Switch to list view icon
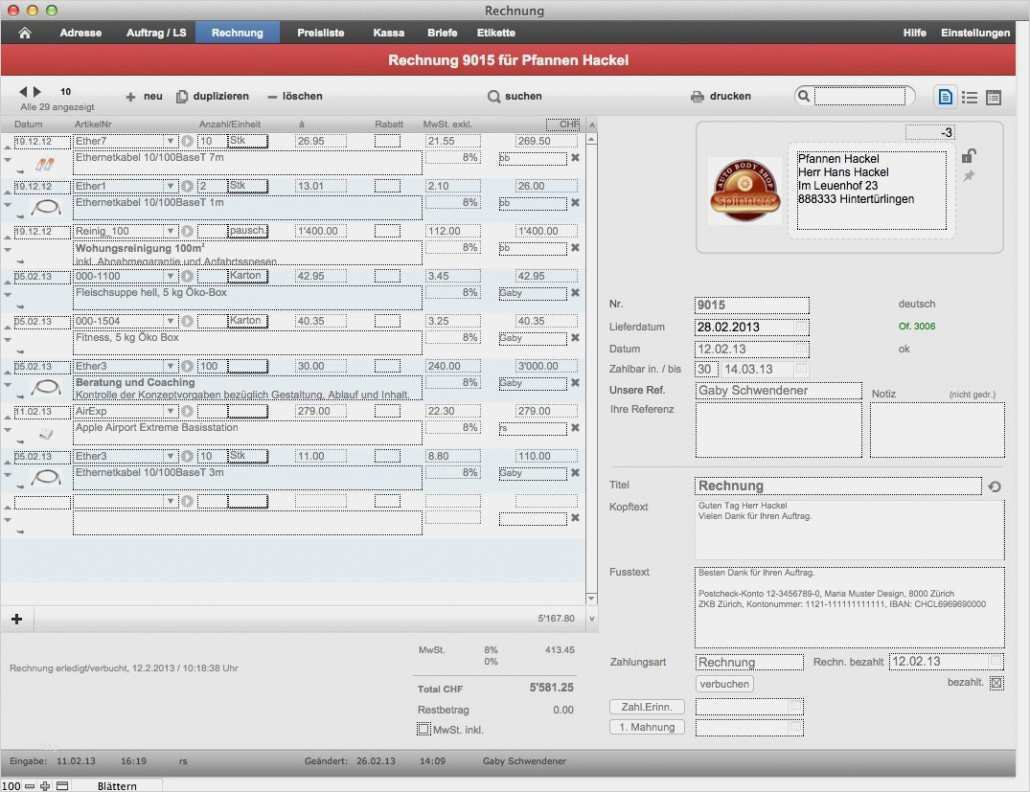1030x792 pixels. 969,97
